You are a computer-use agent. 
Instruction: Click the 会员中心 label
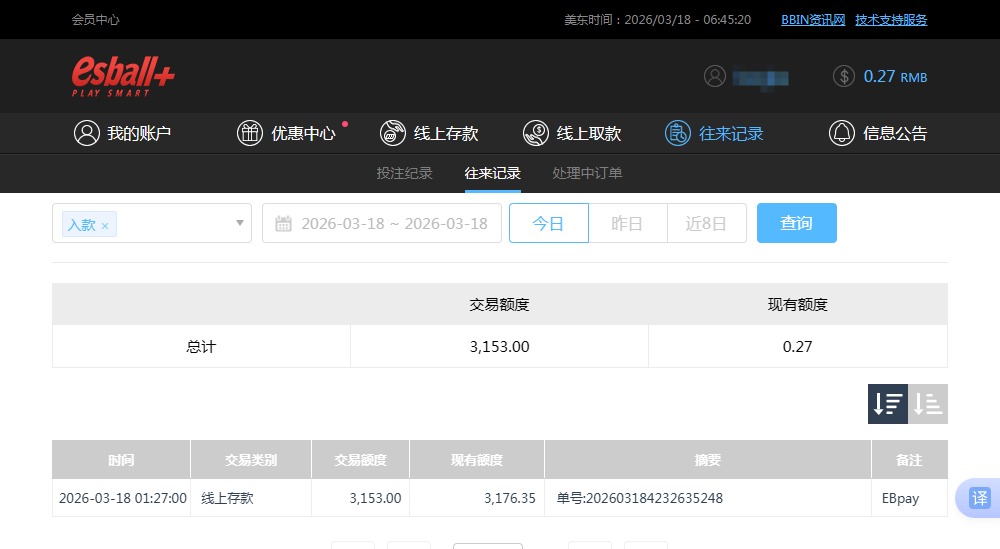coord(96,20)
